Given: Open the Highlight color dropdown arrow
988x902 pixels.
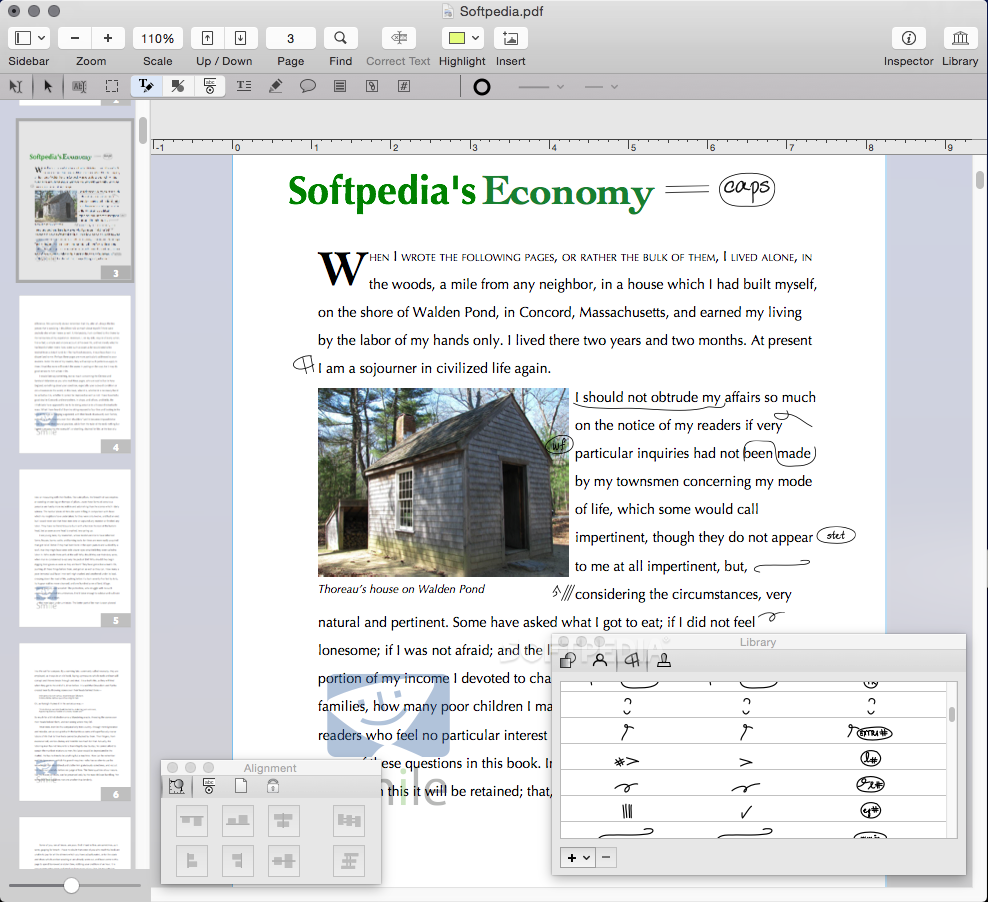Looking at the screenshot, I should point(476,38).
